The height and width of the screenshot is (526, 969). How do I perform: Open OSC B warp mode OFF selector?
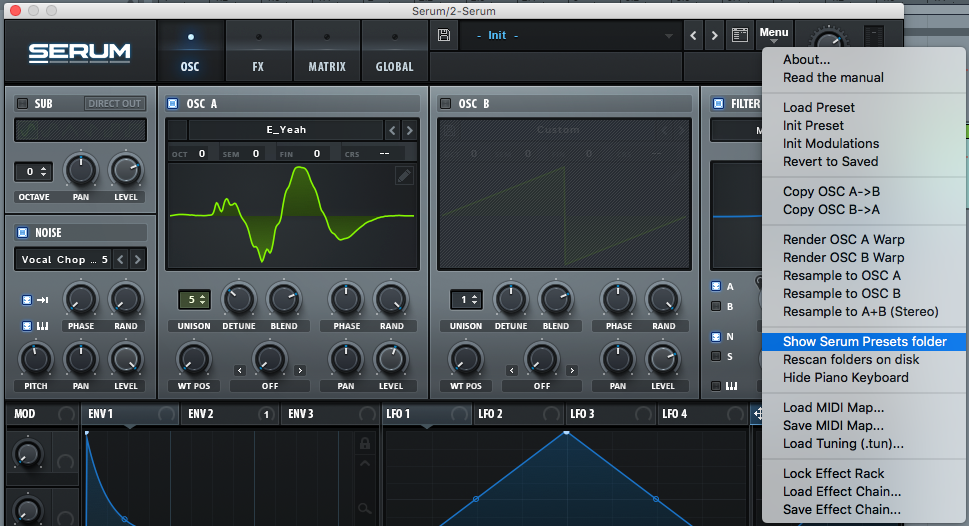click(542, 386)
